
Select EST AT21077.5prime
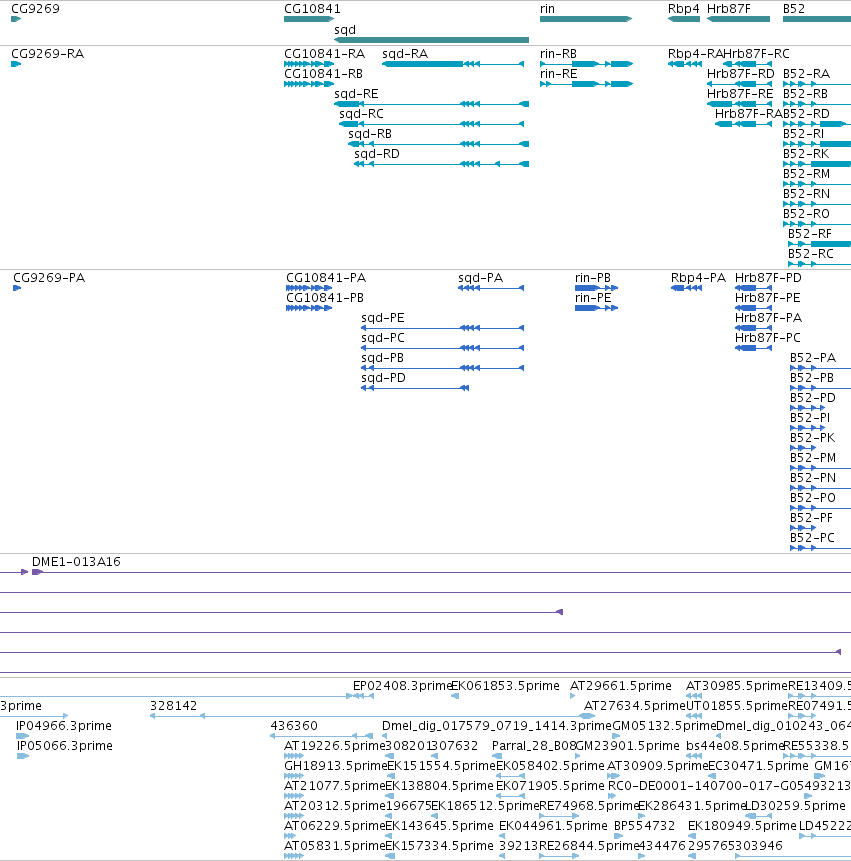(x=294, y=796)
